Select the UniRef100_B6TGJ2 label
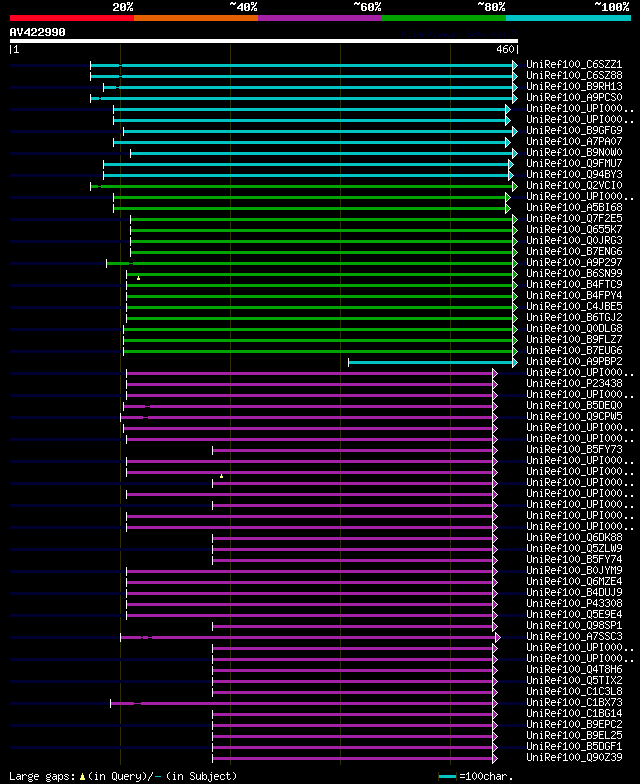Screen dimensions: 640x784 574,318
